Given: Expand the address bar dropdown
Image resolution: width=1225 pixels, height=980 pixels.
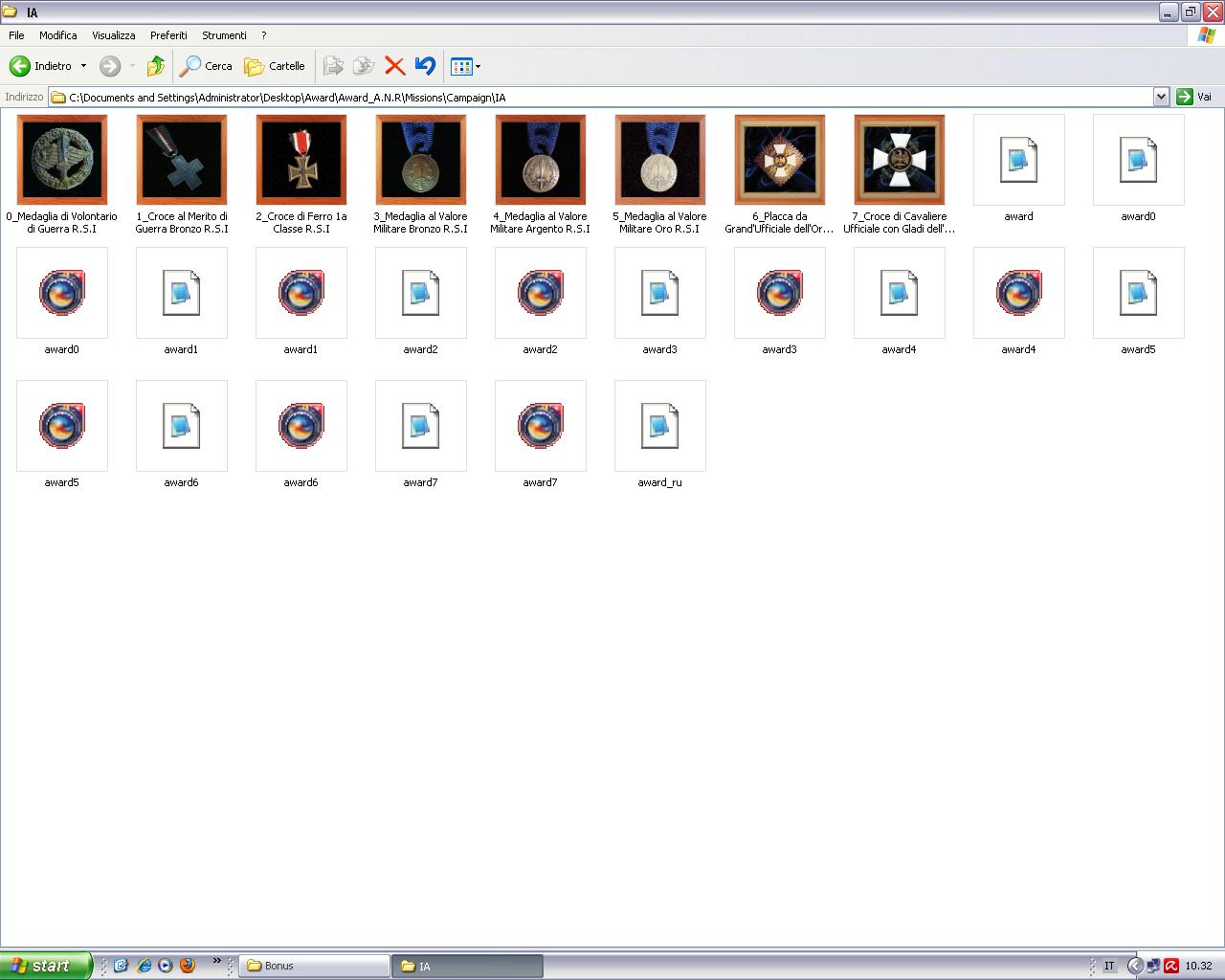Looking at the screenshot, I should (1161, 97).
